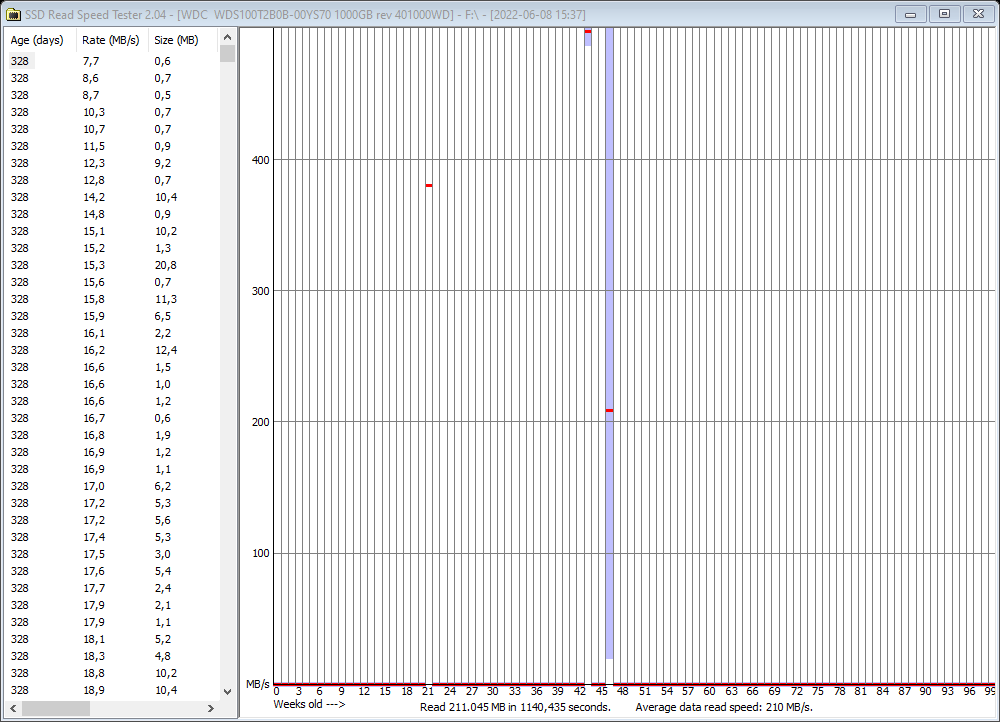The width and height of the screenshot is (1000, 722).
Task: Minimize the SSD Read Speed Tester window
Action: tap(911, 14)
